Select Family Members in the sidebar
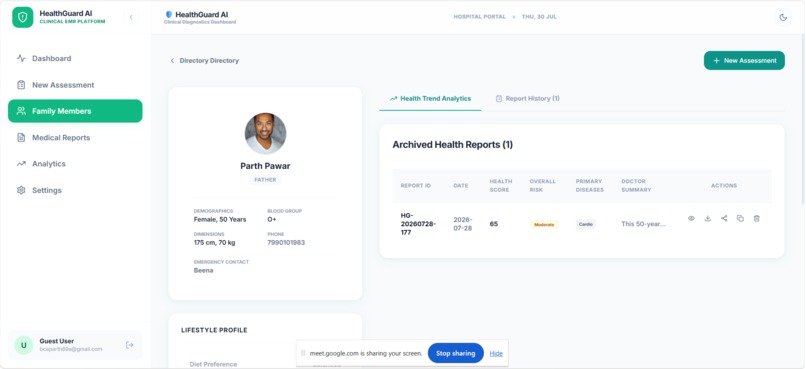Image resolution: width=806 pixels, height=369 pixels. 75,111
